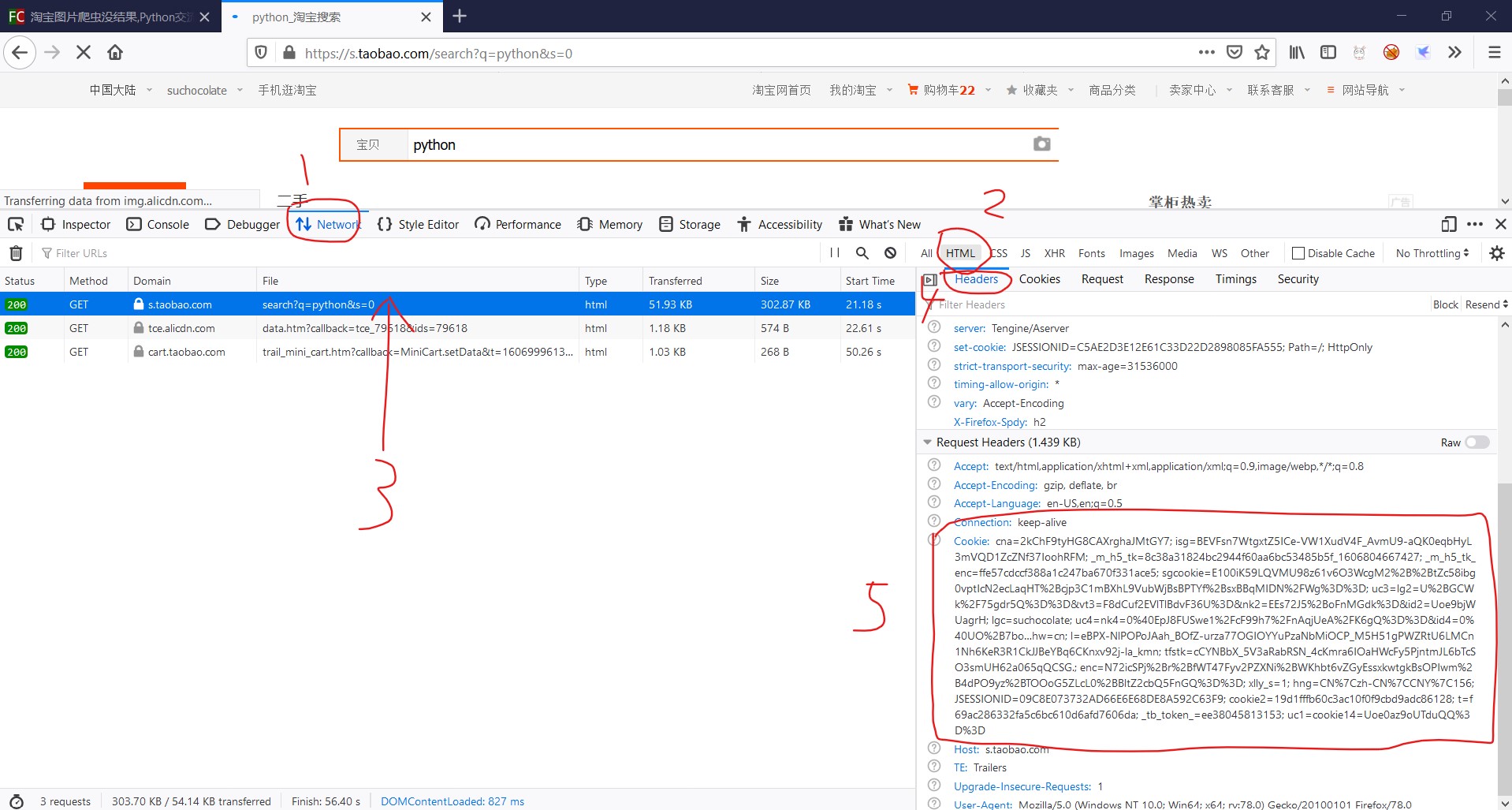Screen dimensions: 1512x810
Task: Switch to the Response details tab
Action: (x=1169, y=279)
